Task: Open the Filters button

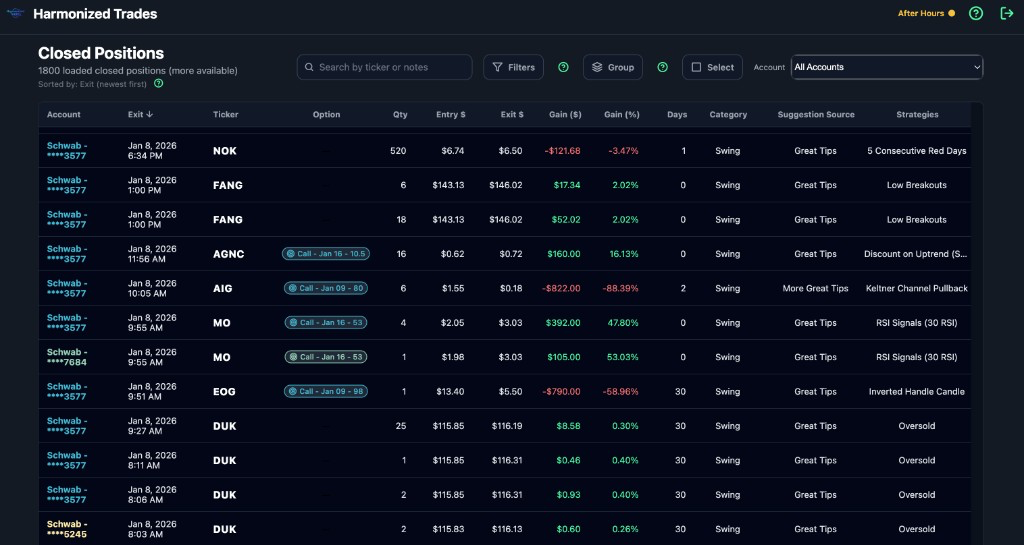Action: [x=513, y=67]
